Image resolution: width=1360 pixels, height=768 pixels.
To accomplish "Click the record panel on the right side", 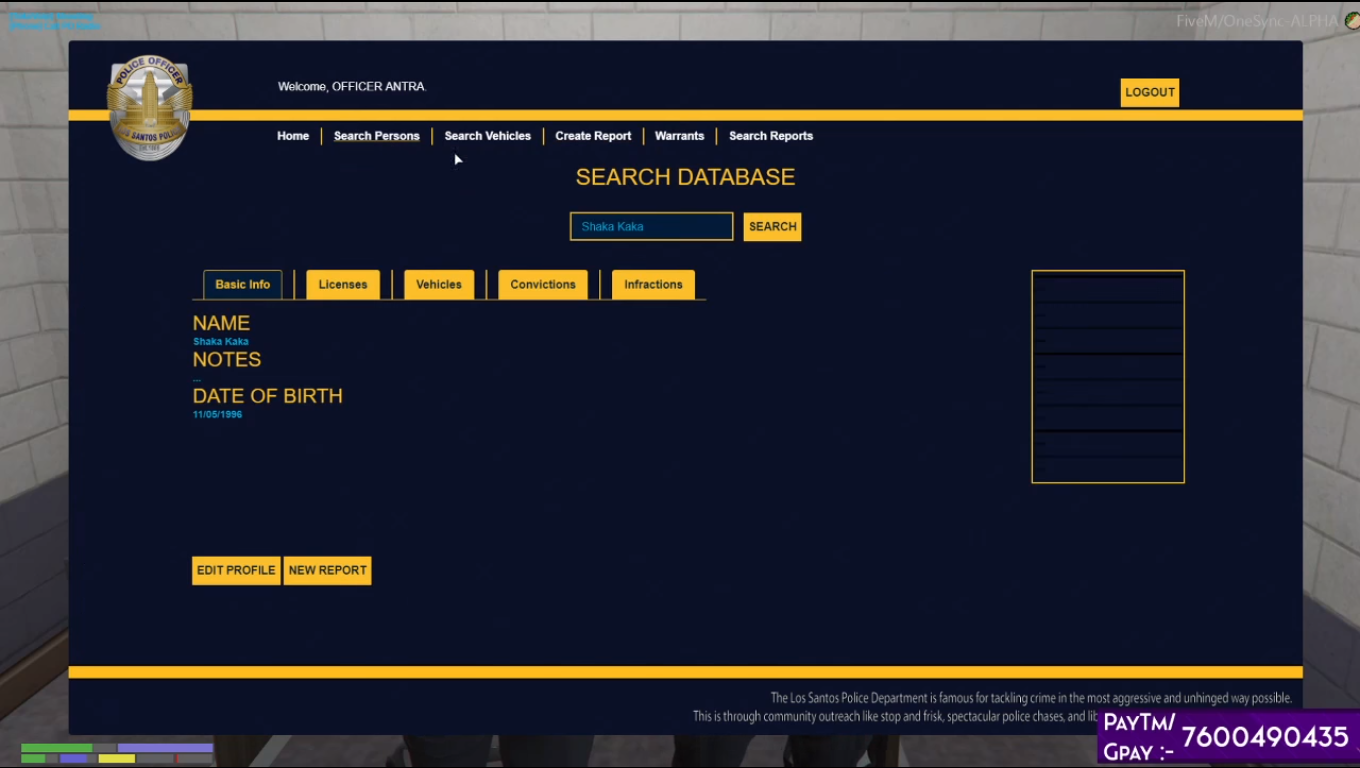I will [1108, 377].
